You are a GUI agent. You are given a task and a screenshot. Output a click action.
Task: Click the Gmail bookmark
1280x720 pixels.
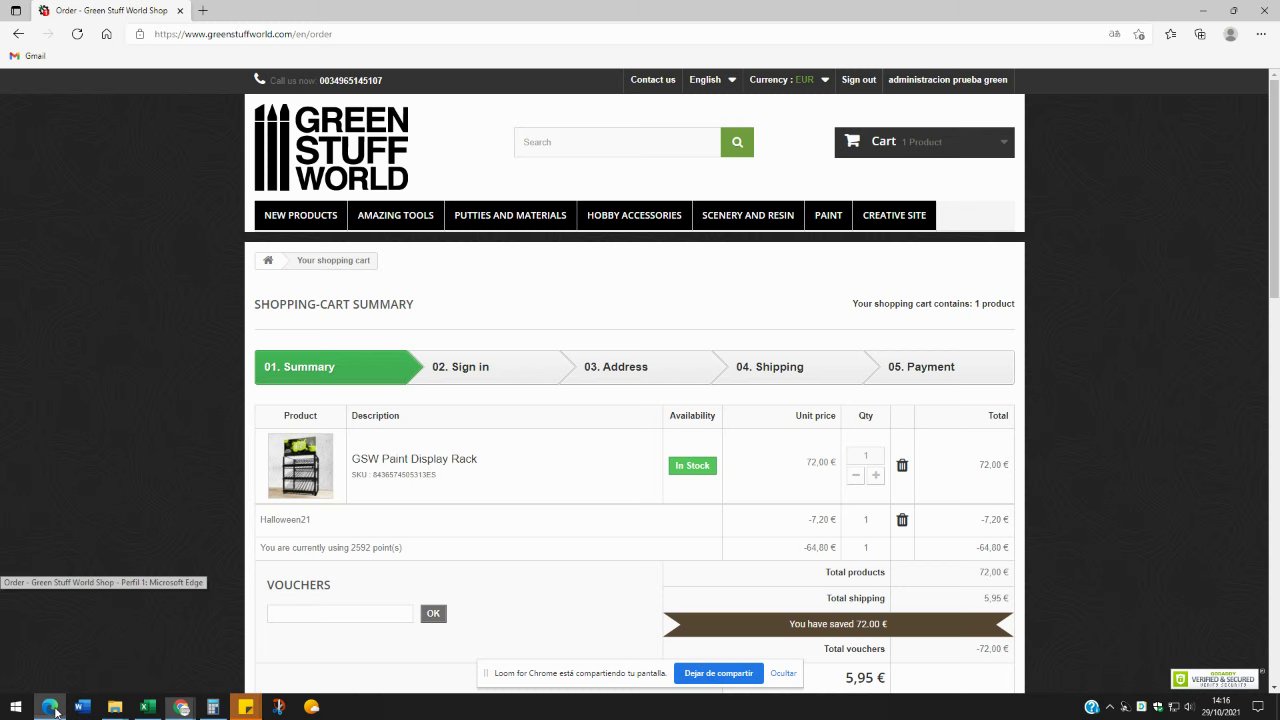point(28,56)
